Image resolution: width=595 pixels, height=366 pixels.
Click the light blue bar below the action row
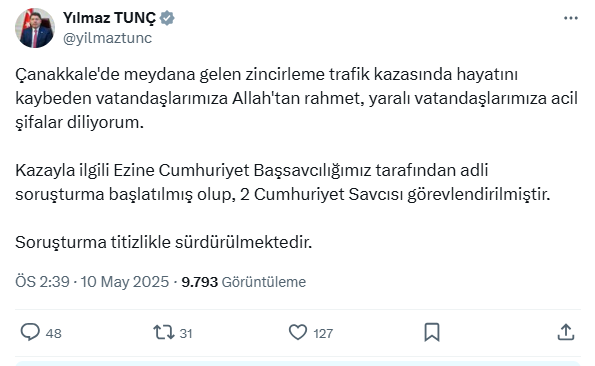coord(298,363)
